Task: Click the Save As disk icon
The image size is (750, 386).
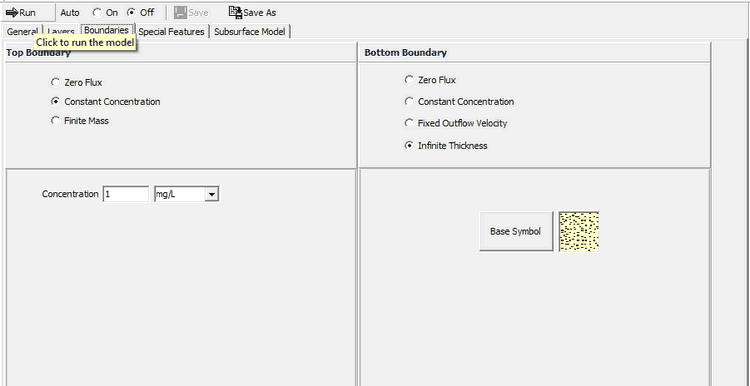Action: [x=235, y=12]
